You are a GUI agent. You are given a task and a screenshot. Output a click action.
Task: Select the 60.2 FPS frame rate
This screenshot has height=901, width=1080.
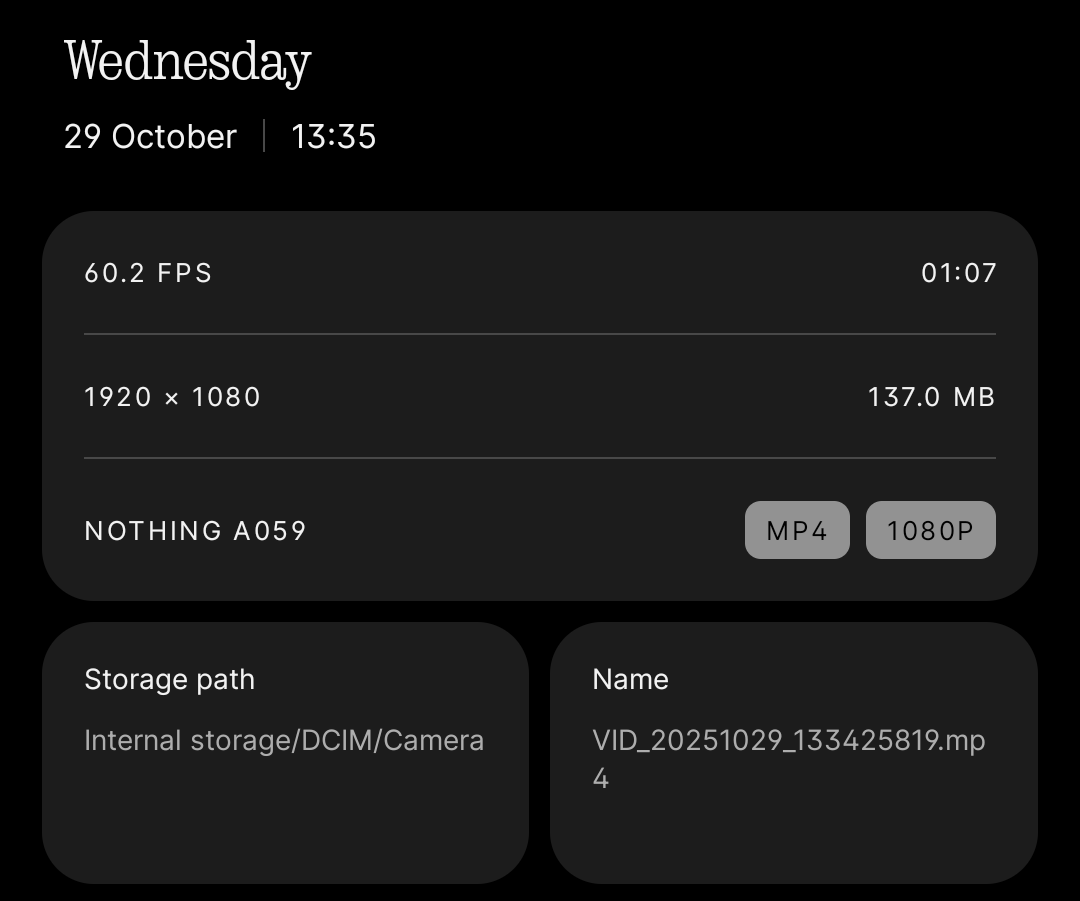click(148, 273)
